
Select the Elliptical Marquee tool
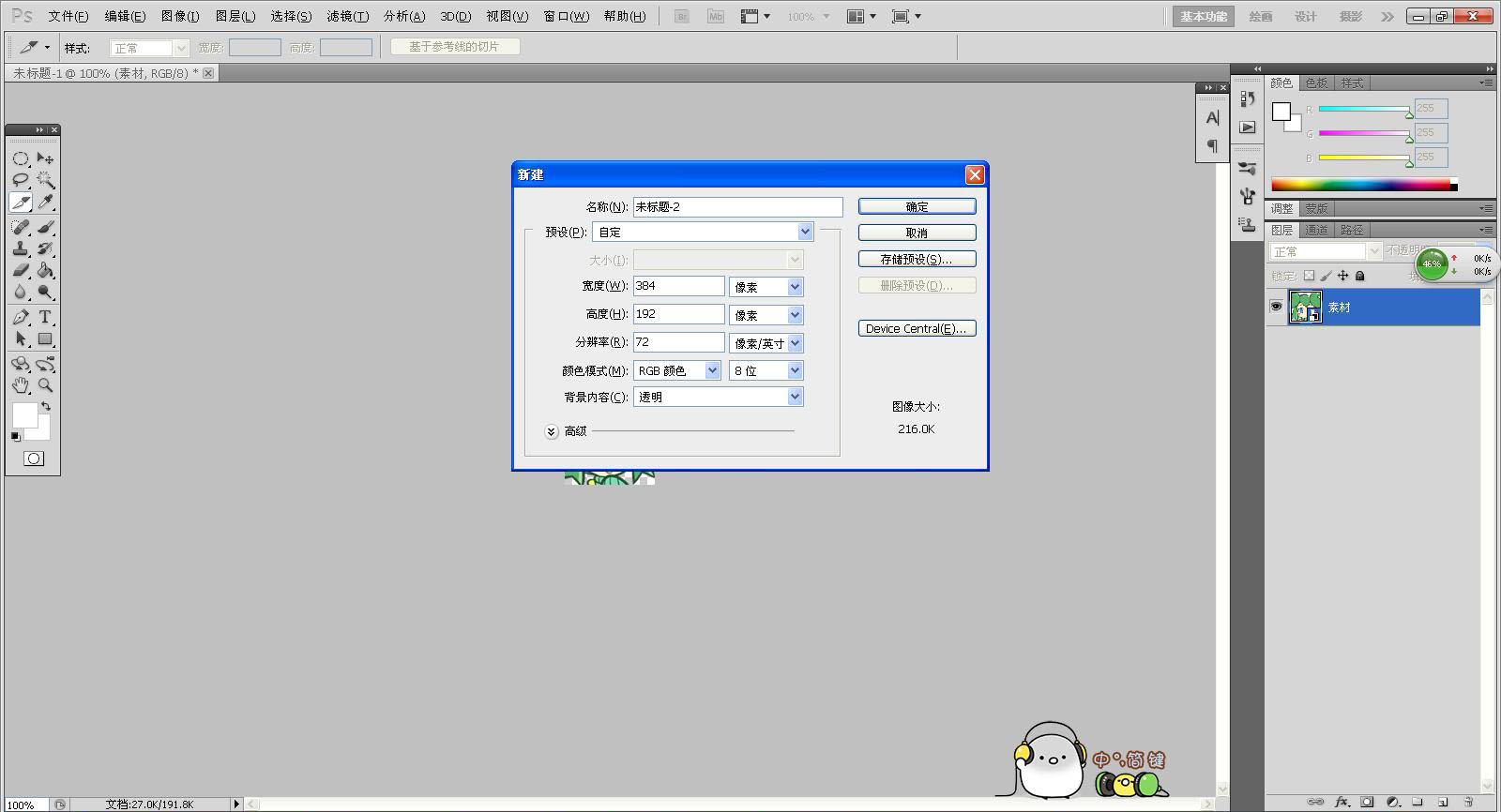(x=21, y=158)
